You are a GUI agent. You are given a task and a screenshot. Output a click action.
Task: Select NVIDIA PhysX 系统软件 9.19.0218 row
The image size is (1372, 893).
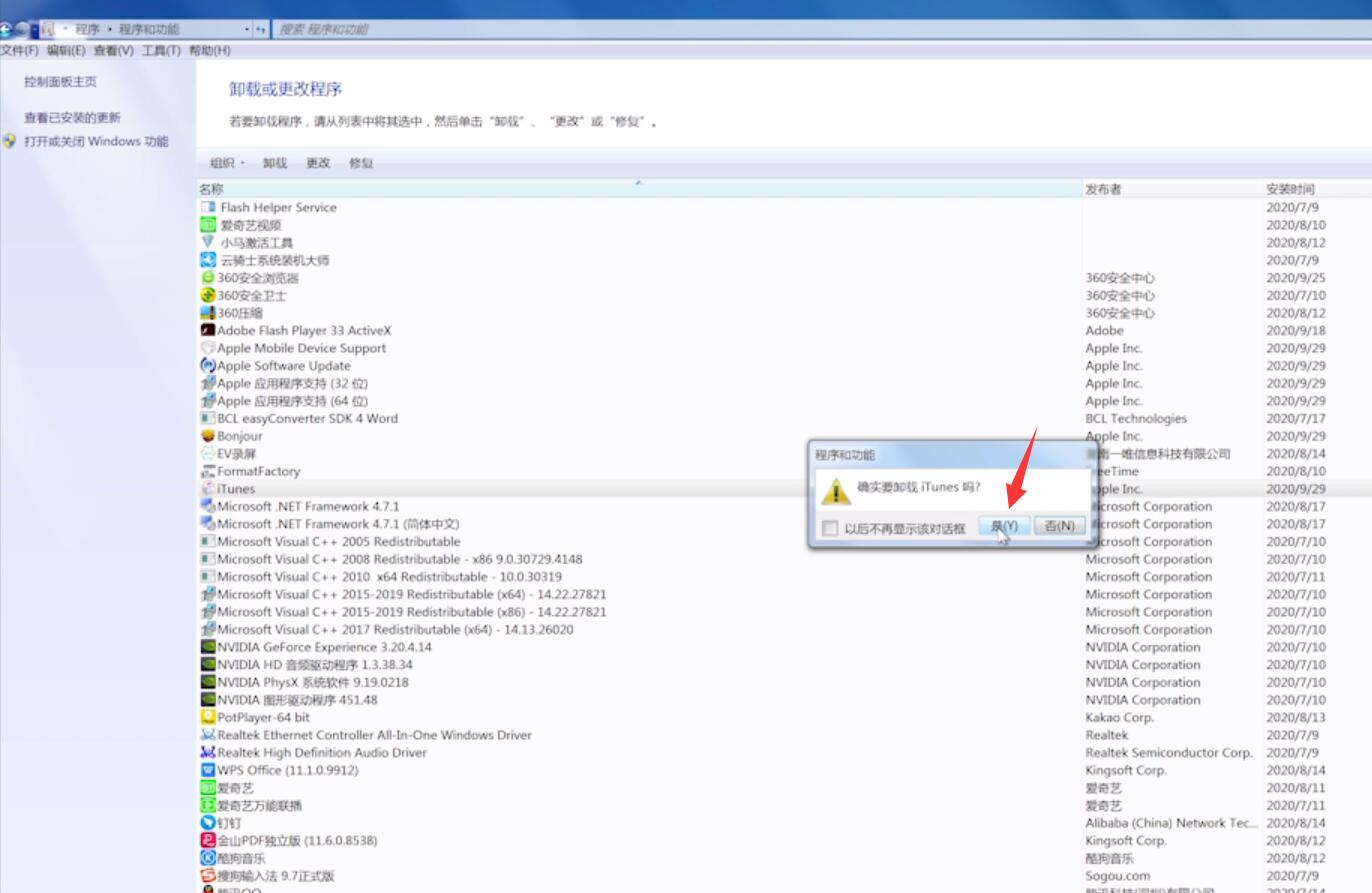coord(784,682)
